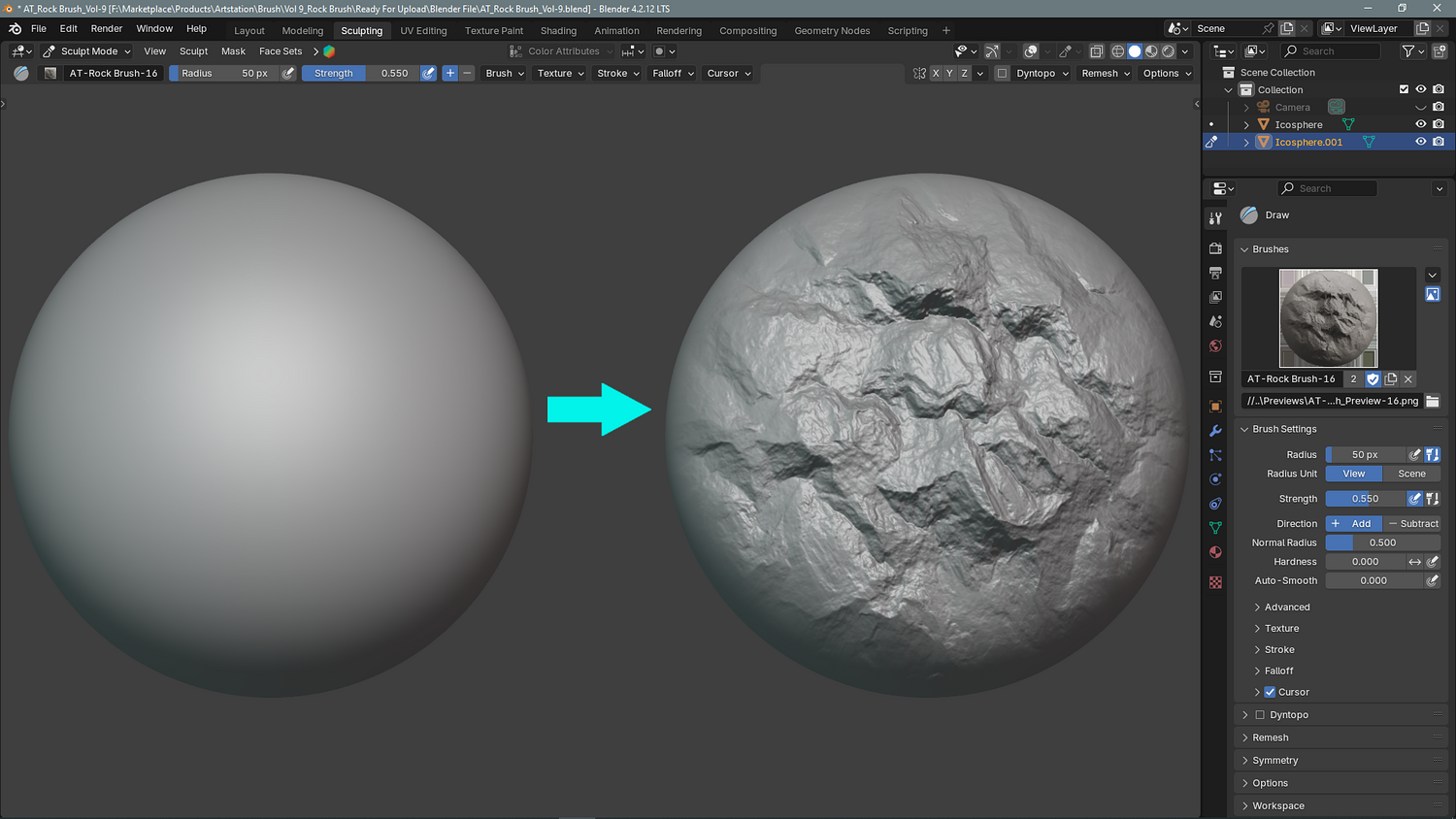This screenshot has height=819, width=1456.
Task: Open the Render properties tab icon
Action: (1215, 249)
